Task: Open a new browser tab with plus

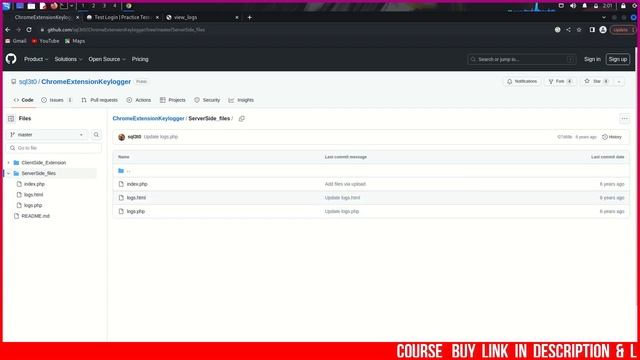Action: point(249,18)
